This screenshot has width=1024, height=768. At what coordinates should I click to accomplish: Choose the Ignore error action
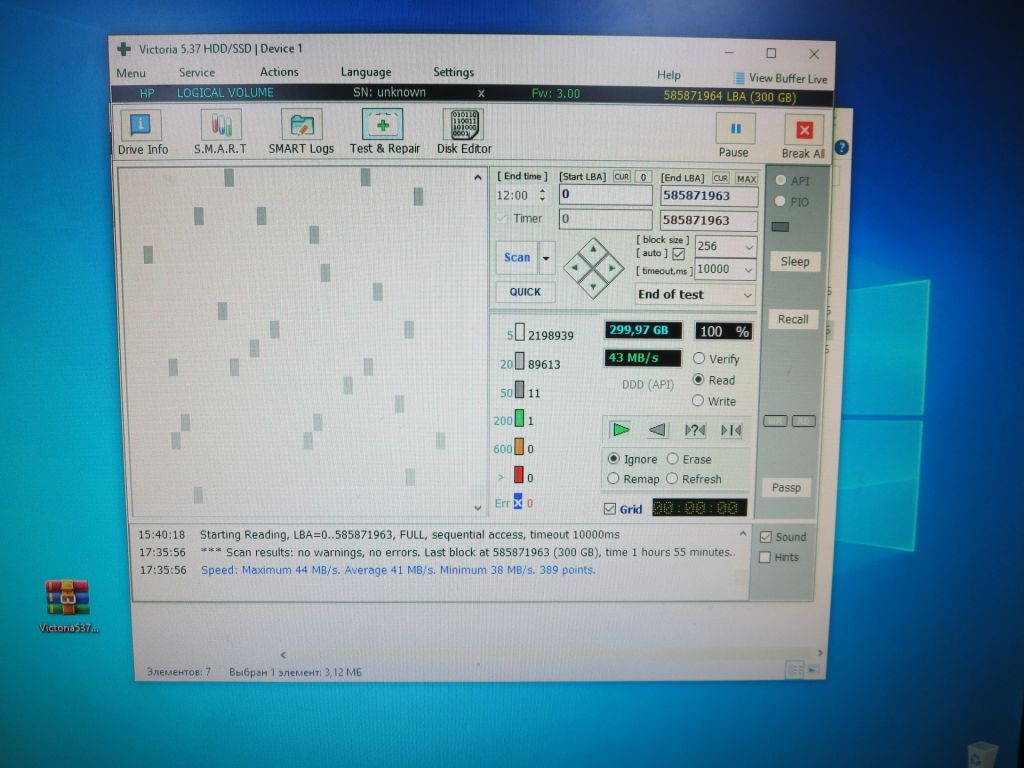[613, 458]
